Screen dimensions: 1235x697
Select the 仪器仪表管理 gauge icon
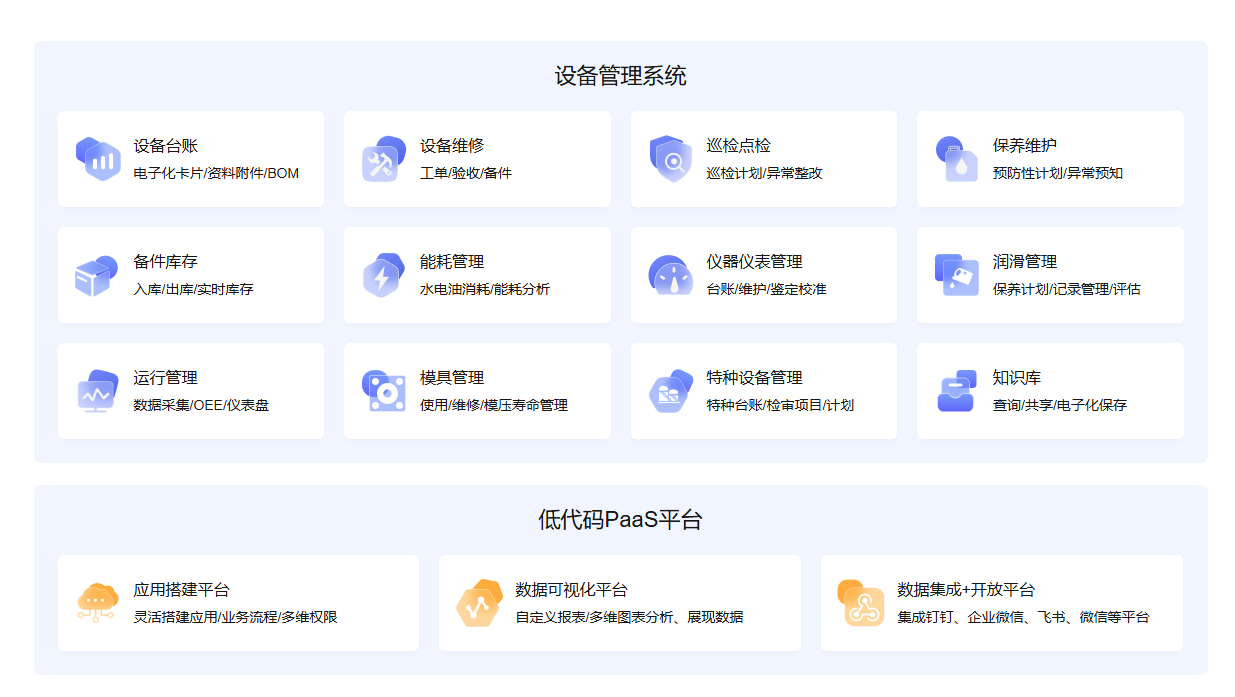tap(670, 275)
